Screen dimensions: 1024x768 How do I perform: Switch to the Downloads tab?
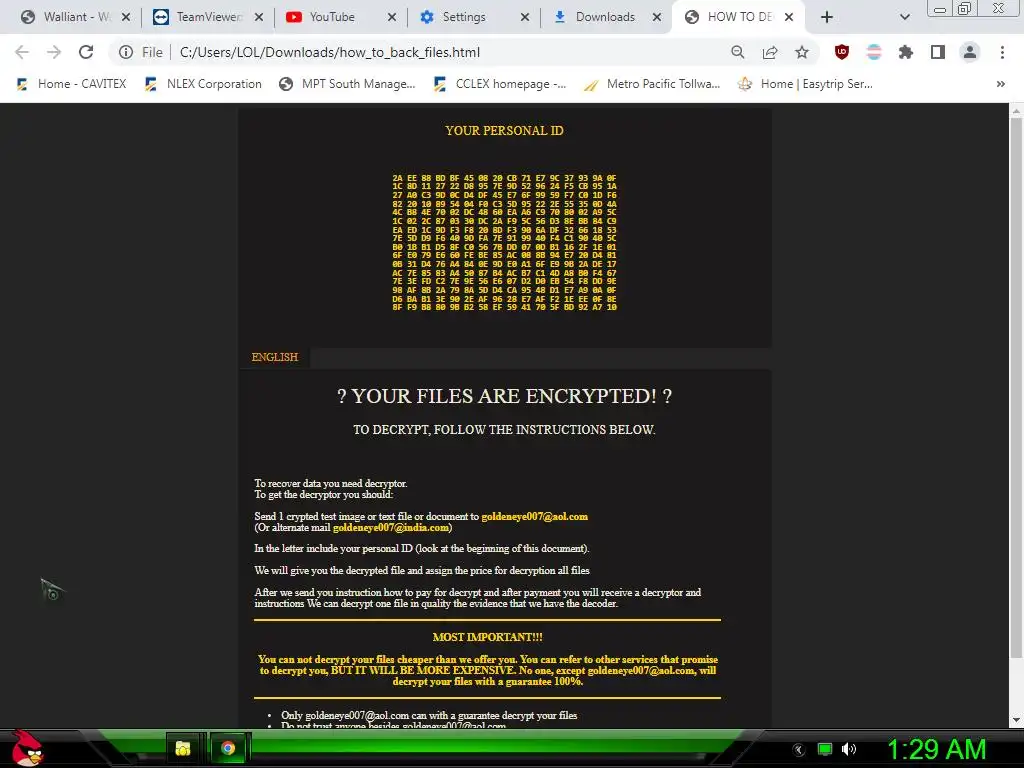pos(604,17)
